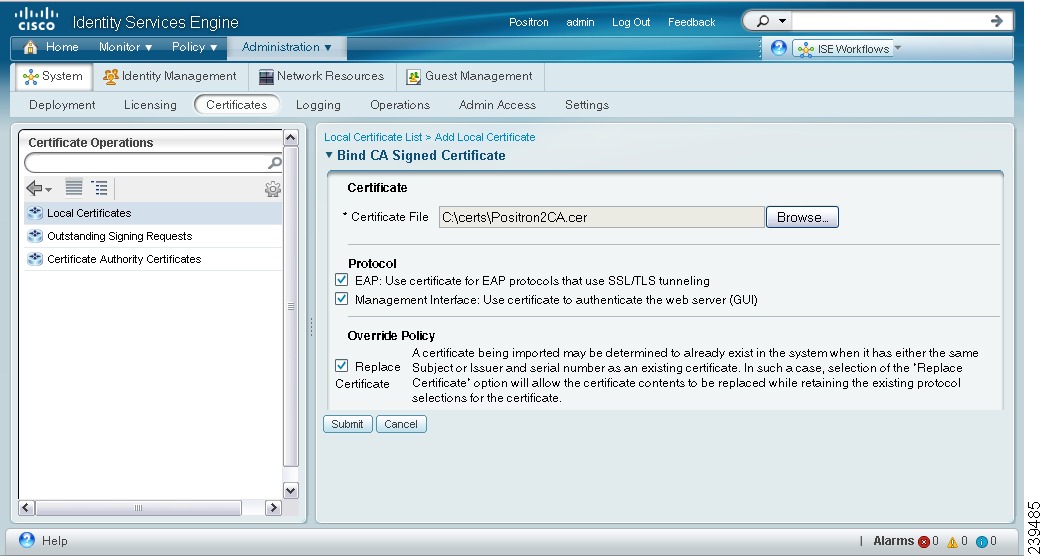Click the back arrow icon in Certificate Operations
The width and height of the screenshot is (1044, 556).
(34, 188)
